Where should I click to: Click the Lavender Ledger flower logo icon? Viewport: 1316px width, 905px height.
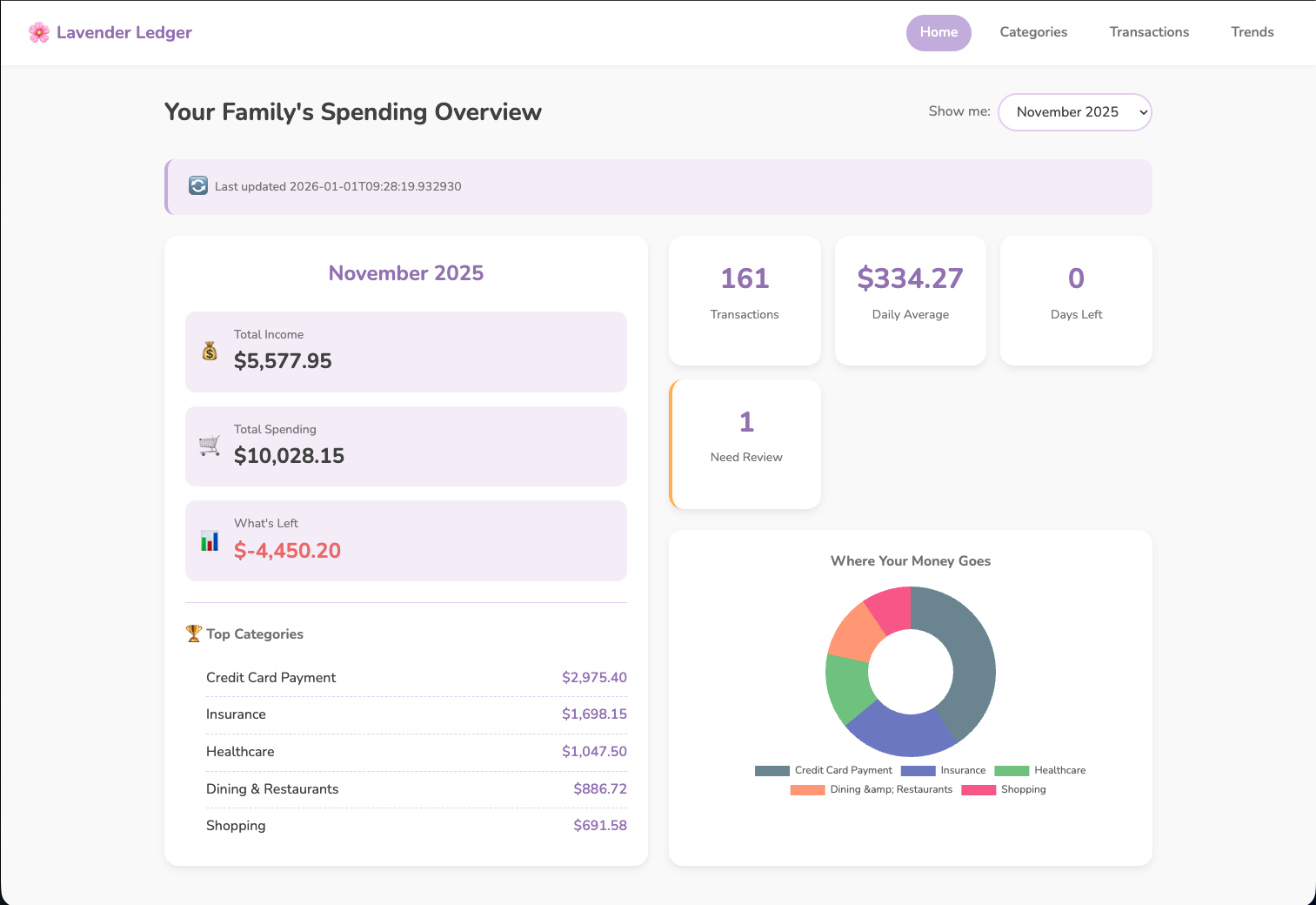click(39, 33)
